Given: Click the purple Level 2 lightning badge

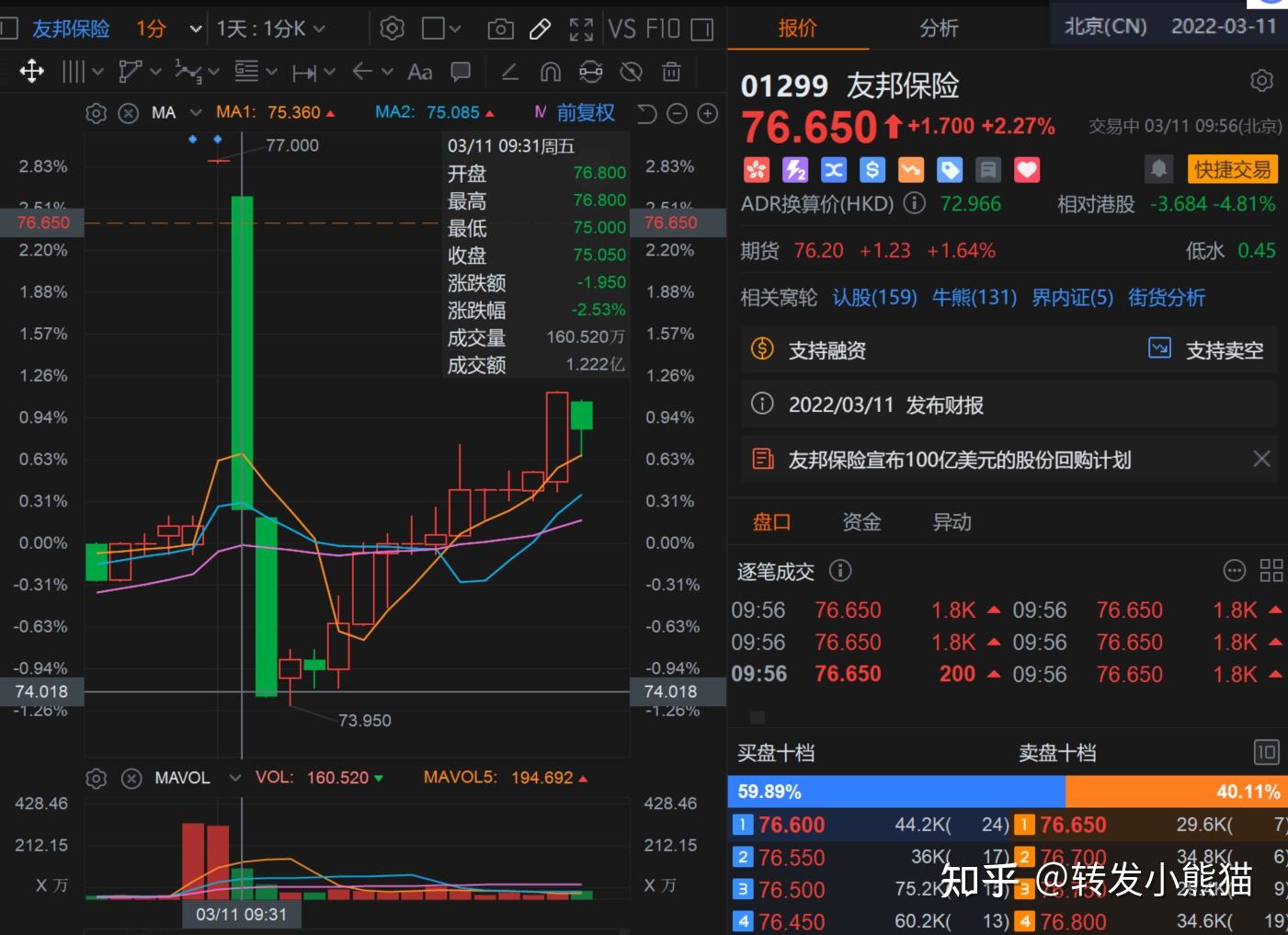Looking at the screenshot, I should coord(795,170).
